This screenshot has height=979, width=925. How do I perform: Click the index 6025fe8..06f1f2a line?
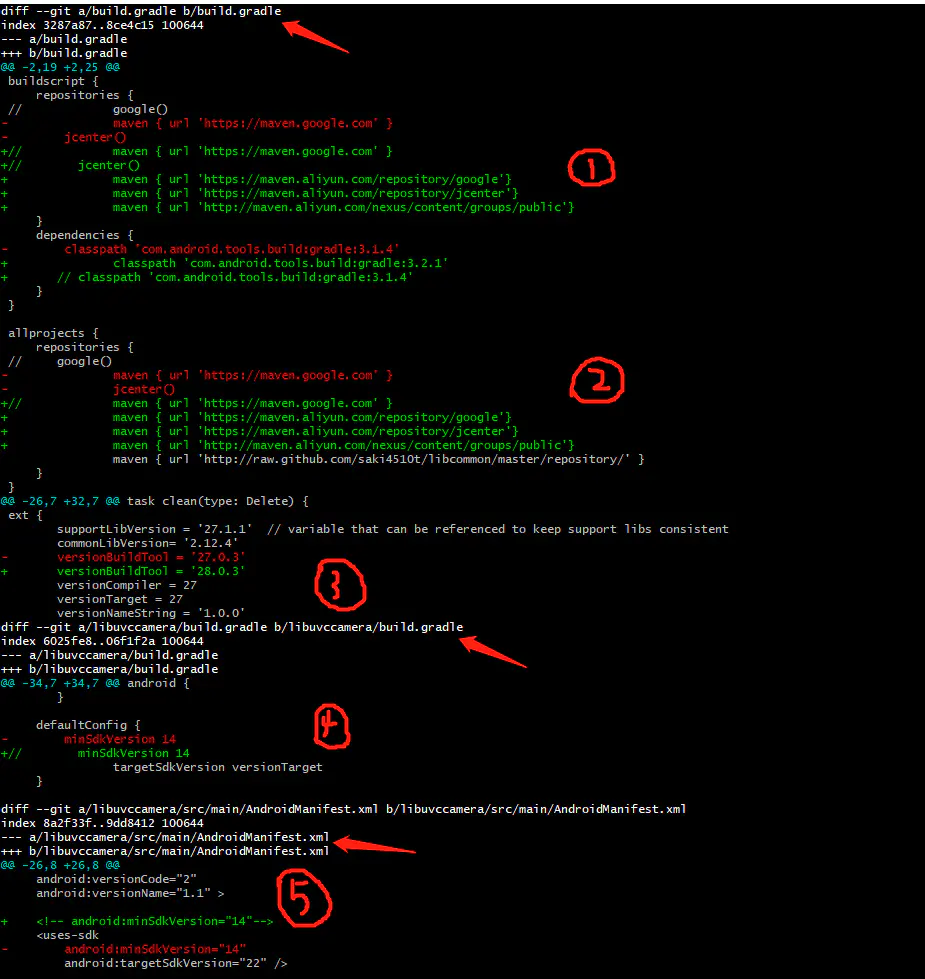(x=102, y=641)
